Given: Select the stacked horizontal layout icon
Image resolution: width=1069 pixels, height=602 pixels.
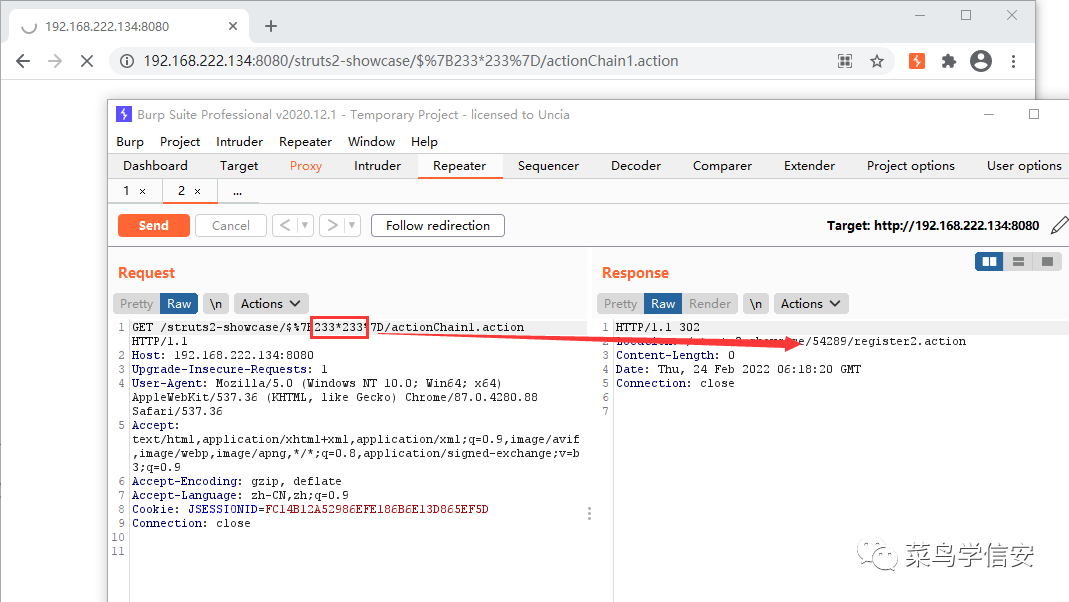Looking at the screenshot, I should [x=1019, y=261].
